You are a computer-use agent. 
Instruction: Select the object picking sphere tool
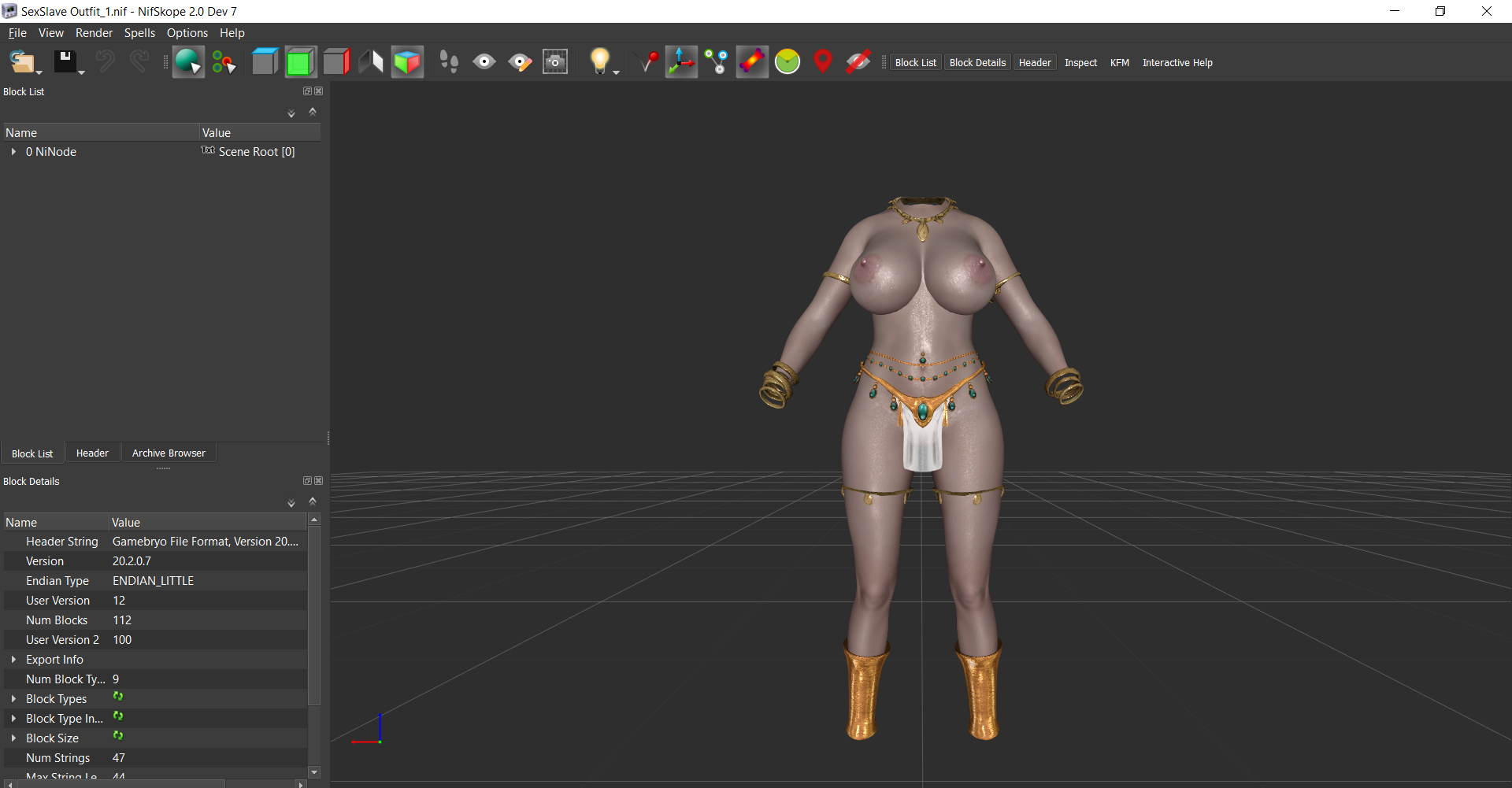pos(188,62)
